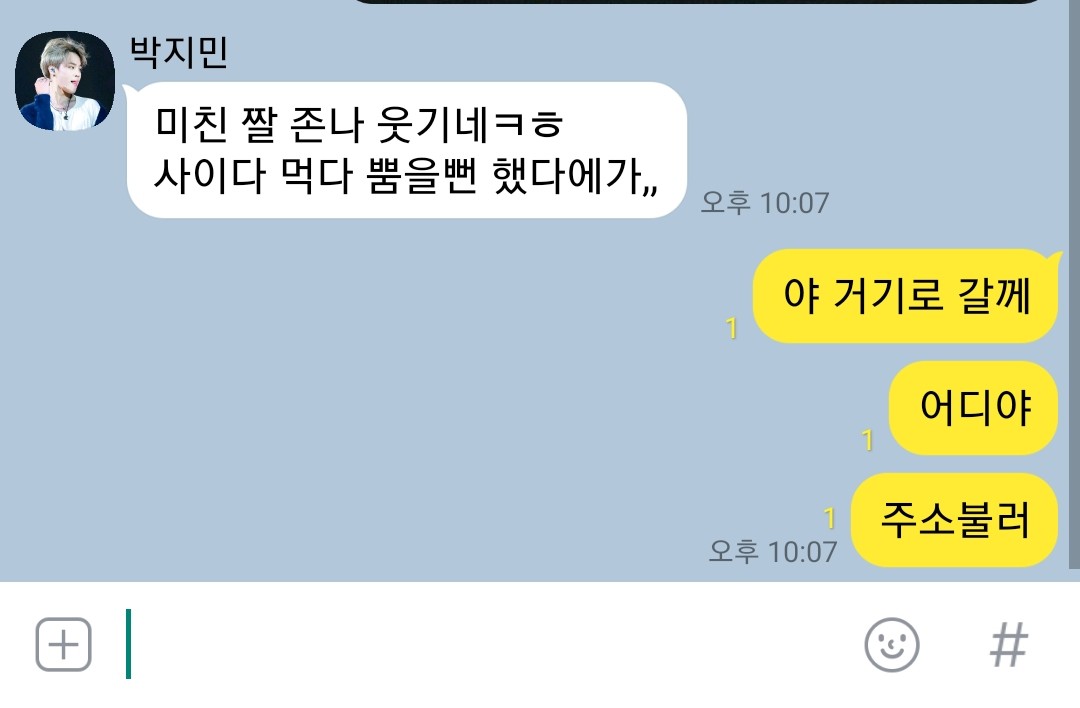Tap the tail of 박지민's white bubble
Viewport: 1080px width, 708px height.
click(129, 92)
